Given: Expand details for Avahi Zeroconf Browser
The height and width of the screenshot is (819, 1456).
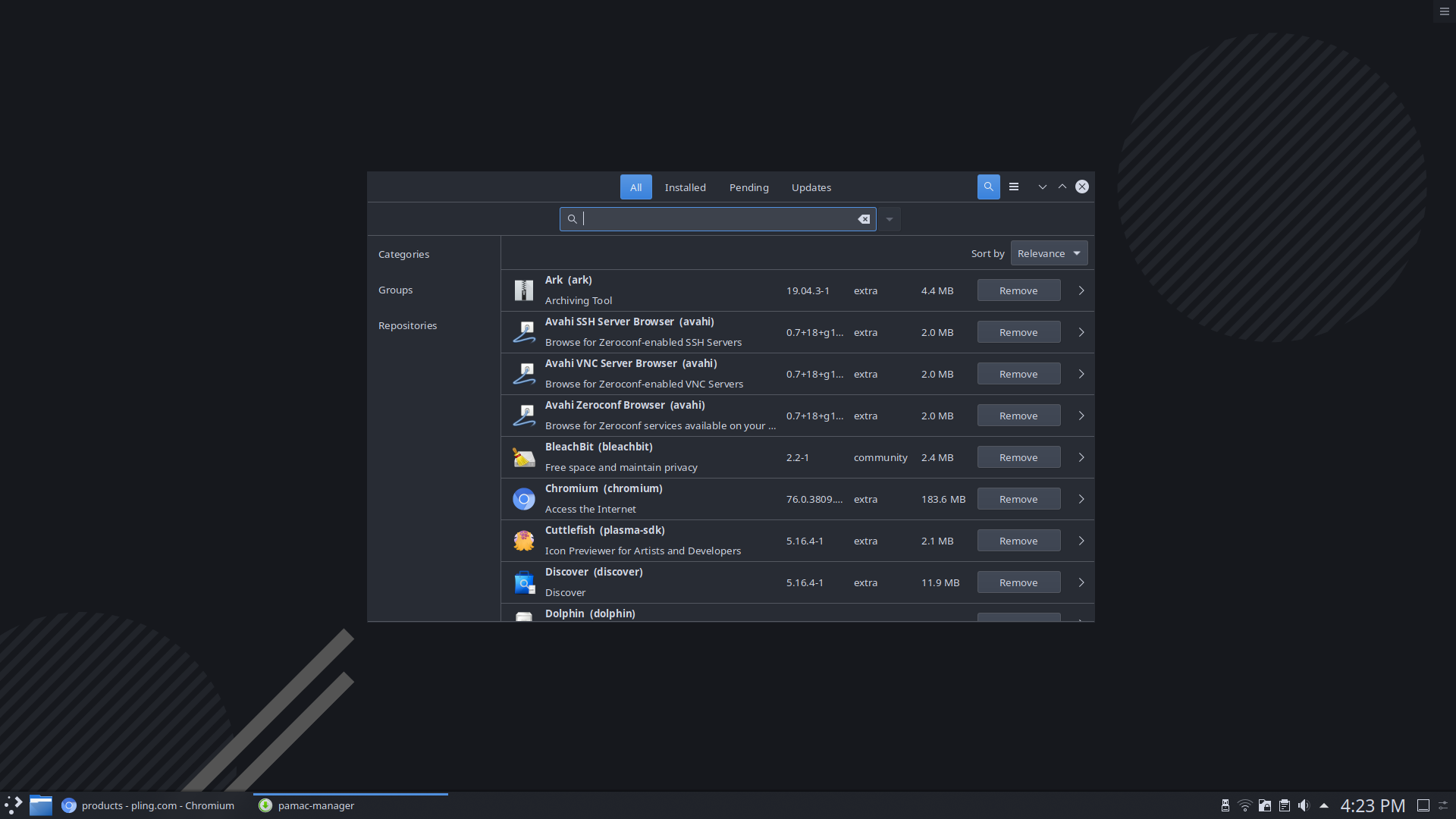Looking at the screenshot, I should 1081,416.
